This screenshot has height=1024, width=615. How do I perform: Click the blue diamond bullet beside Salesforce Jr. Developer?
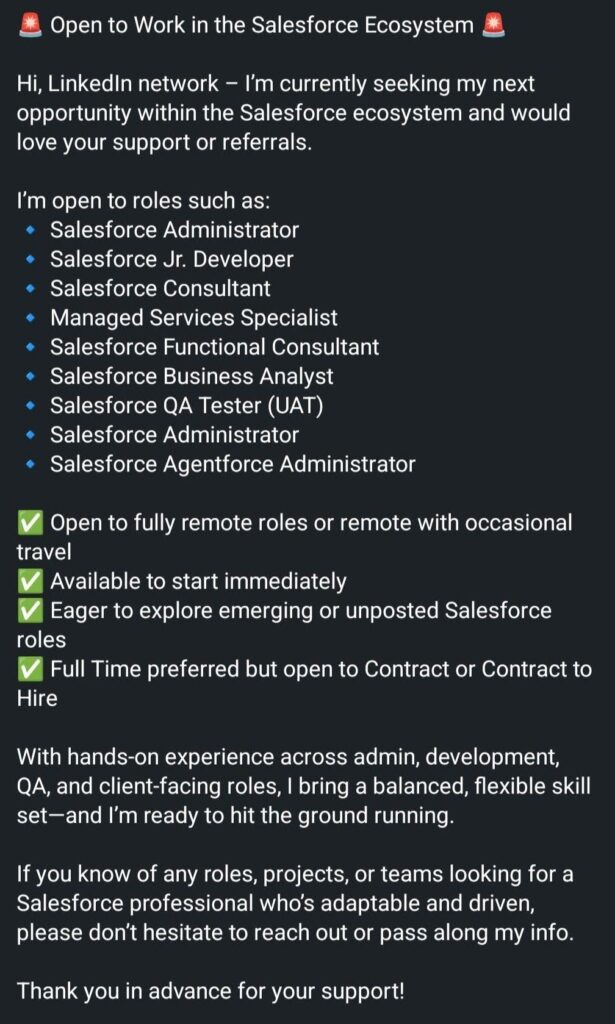[x=30, y=260]
